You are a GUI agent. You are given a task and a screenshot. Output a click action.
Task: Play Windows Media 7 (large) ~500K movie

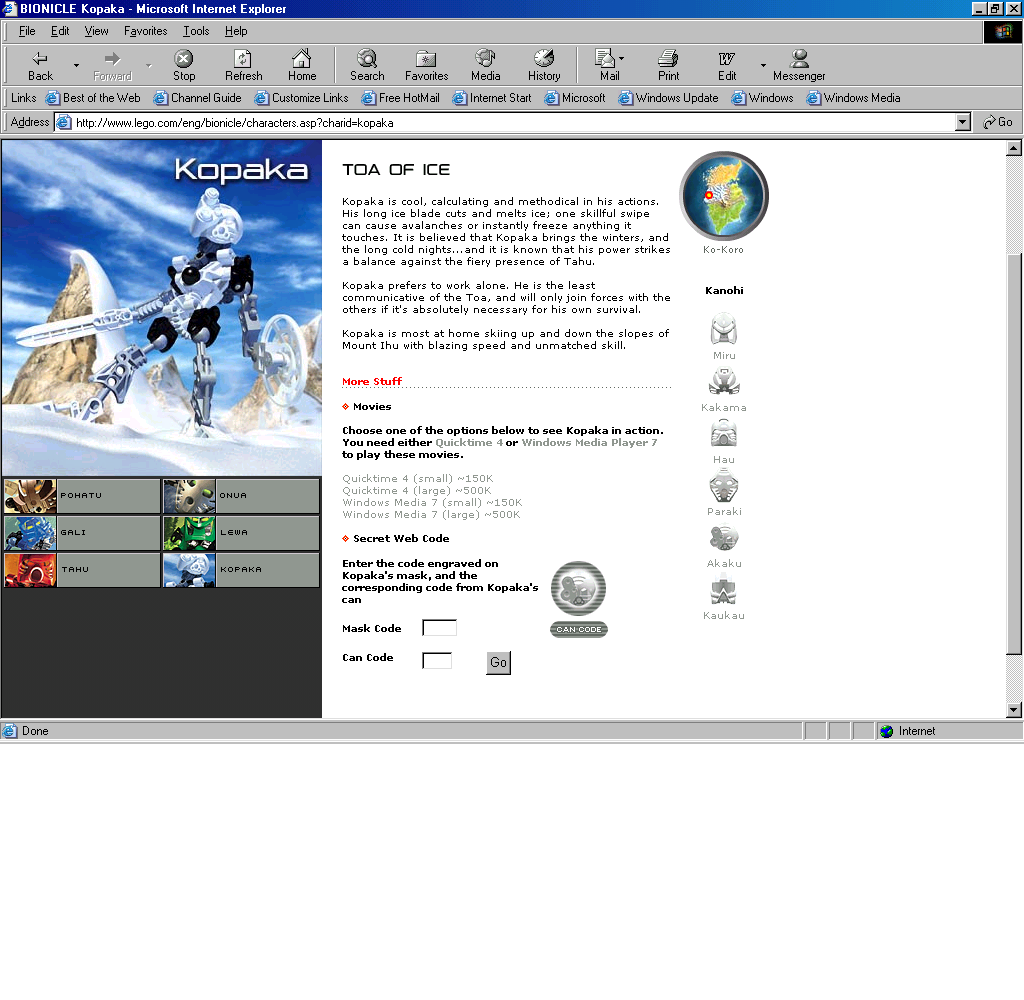coord(431,515)
